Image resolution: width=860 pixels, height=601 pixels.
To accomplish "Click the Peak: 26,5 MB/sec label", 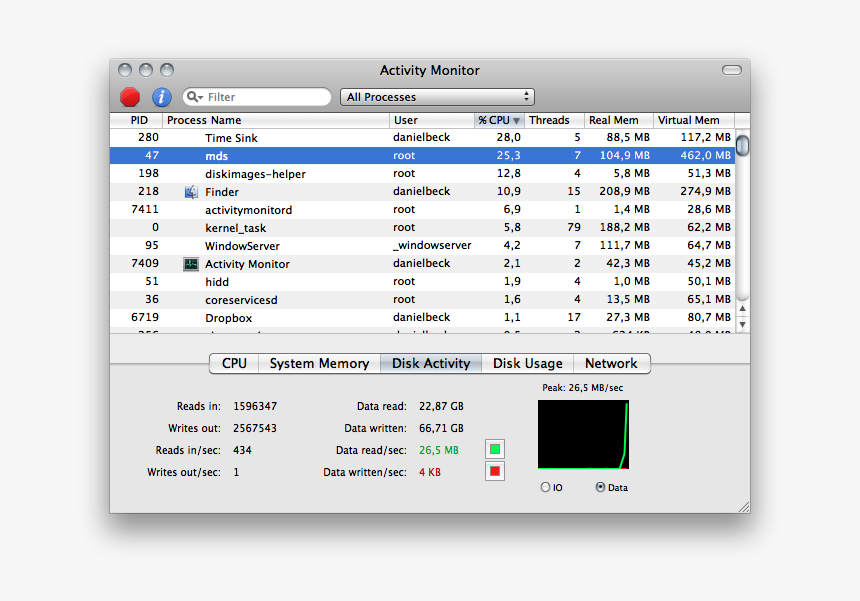I will 582,388.
